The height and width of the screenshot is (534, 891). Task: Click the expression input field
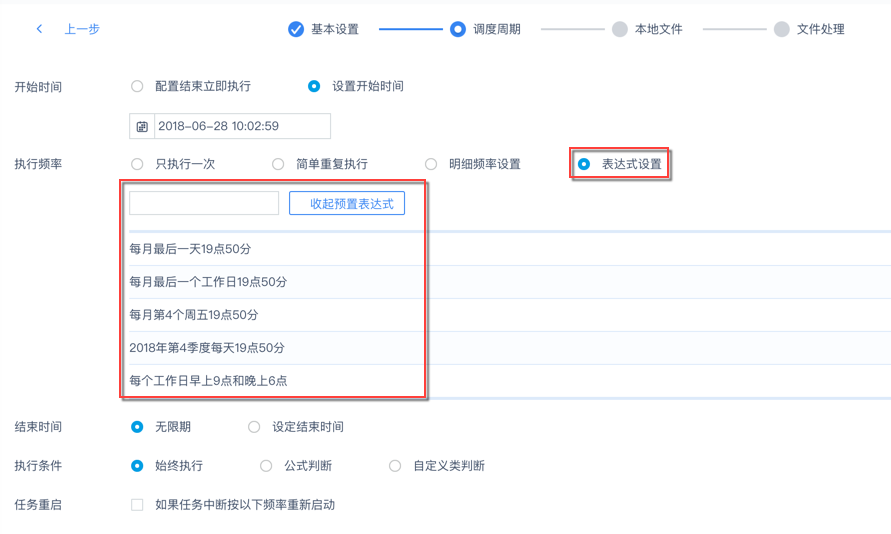[x=204, y=203]
